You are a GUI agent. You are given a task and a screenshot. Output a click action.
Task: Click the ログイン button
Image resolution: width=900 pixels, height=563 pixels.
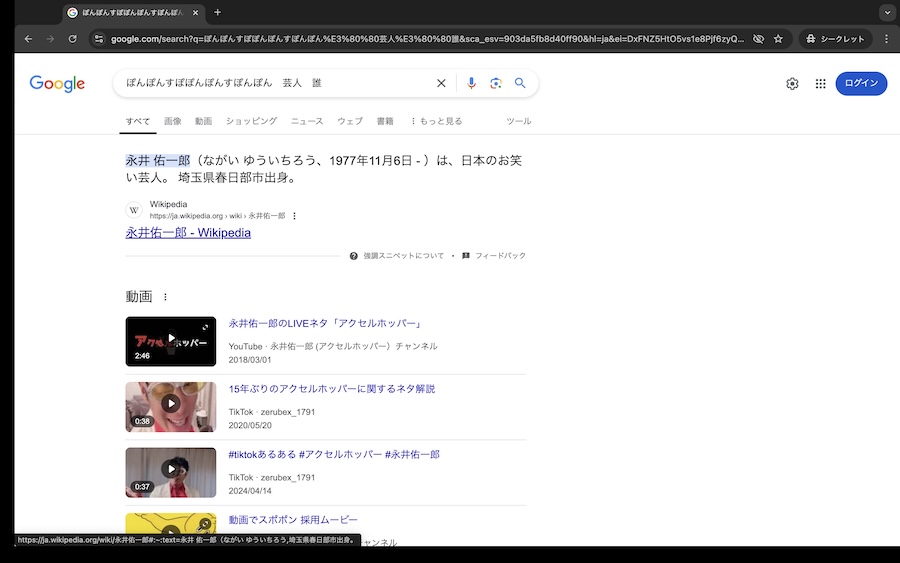click(x=861, y=83)
